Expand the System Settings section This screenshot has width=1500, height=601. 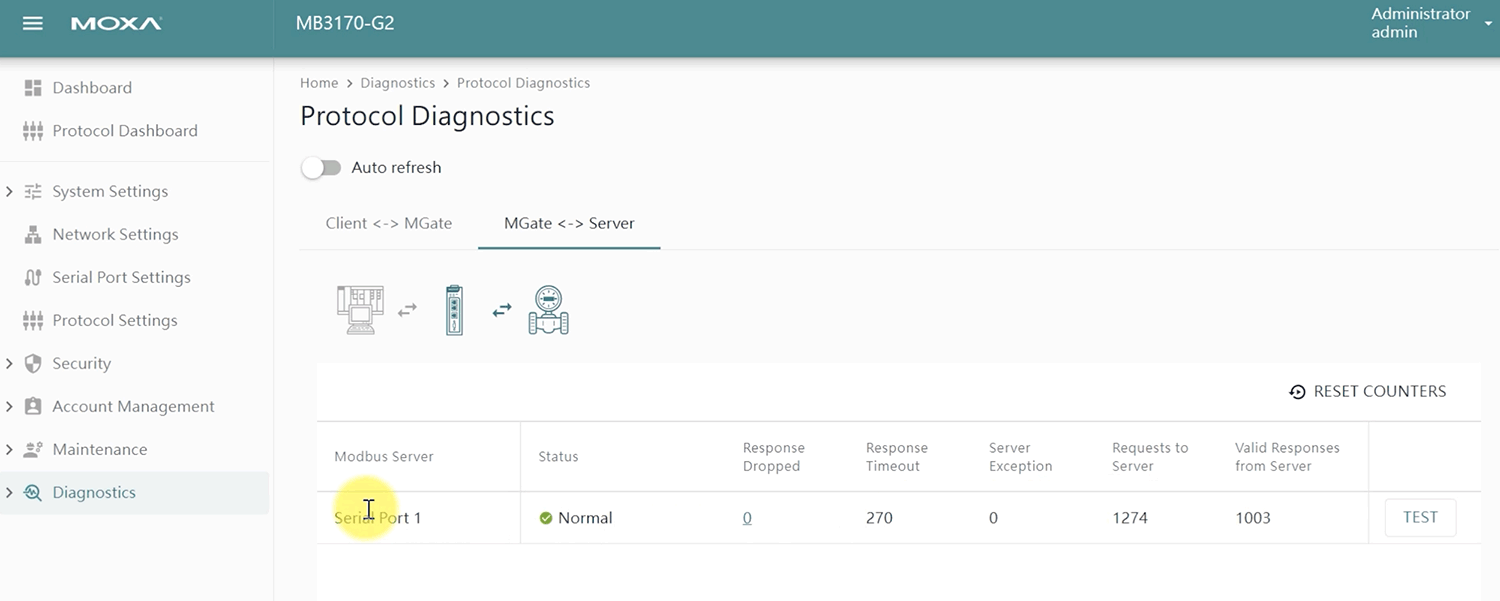[x=10, y=192]
